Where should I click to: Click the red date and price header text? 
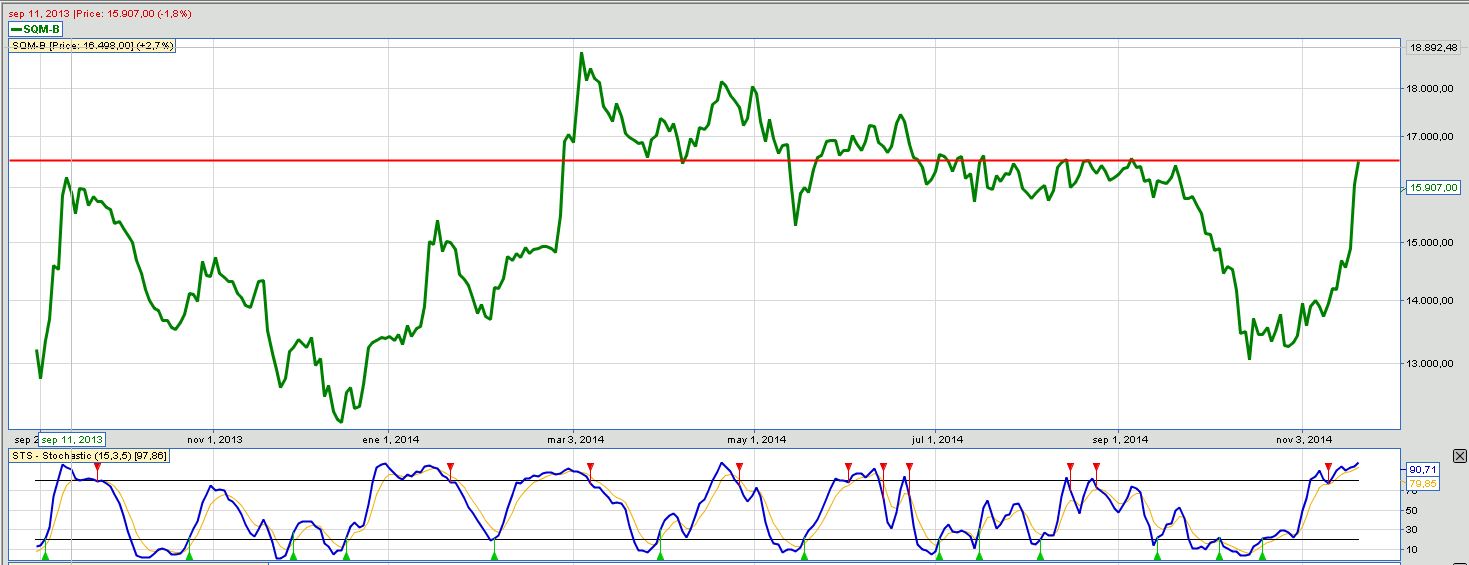[100, 14]
